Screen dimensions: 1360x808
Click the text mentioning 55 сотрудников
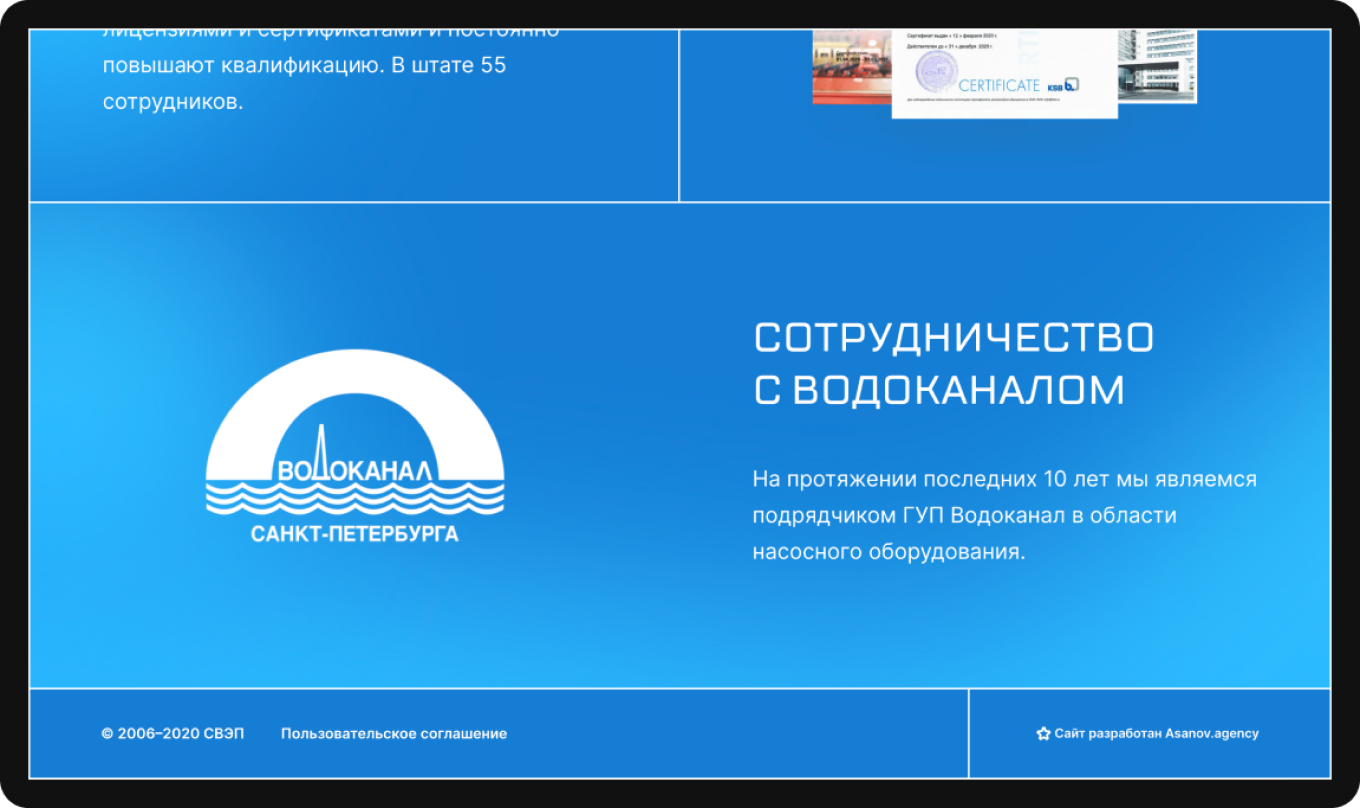[331, 66]
